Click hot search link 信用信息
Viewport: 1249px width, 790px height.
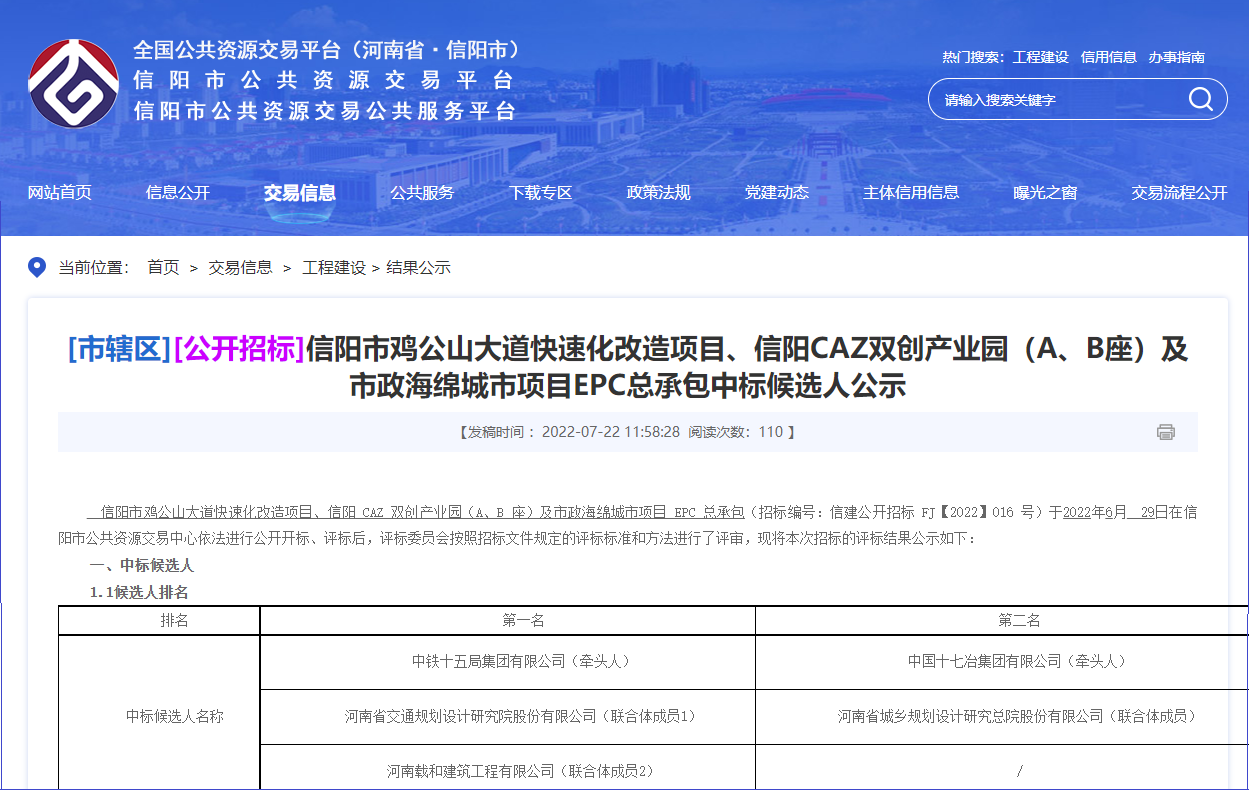1108,57
